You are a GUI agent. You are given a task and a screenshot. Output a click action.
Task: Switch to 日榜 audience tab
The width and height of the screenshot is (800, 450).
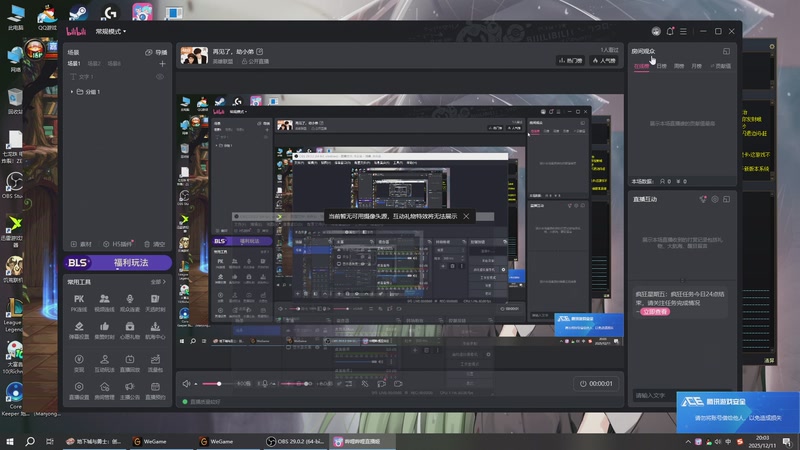(661, 66)
